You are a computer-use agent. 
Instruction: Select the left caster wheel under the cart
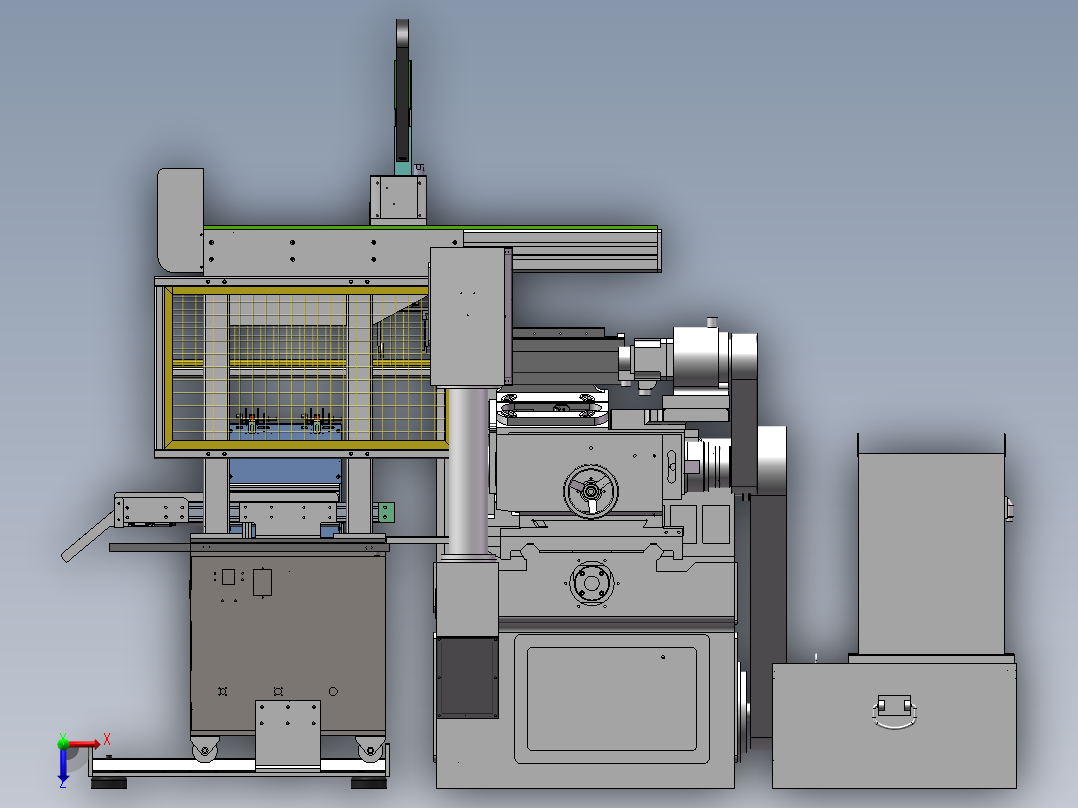point(205,748)
